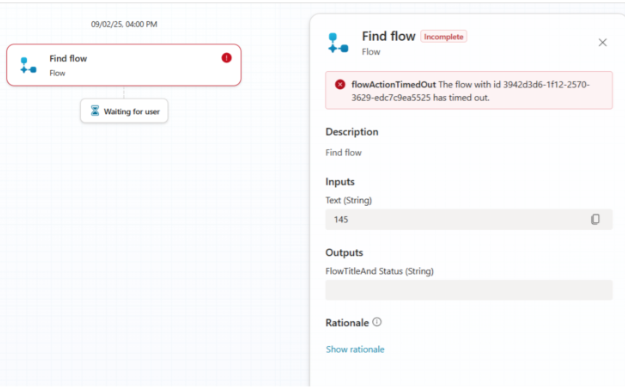Viewport: 625px width, 390px height.
Task: Click the Description heading
Action: coord(352,132)
